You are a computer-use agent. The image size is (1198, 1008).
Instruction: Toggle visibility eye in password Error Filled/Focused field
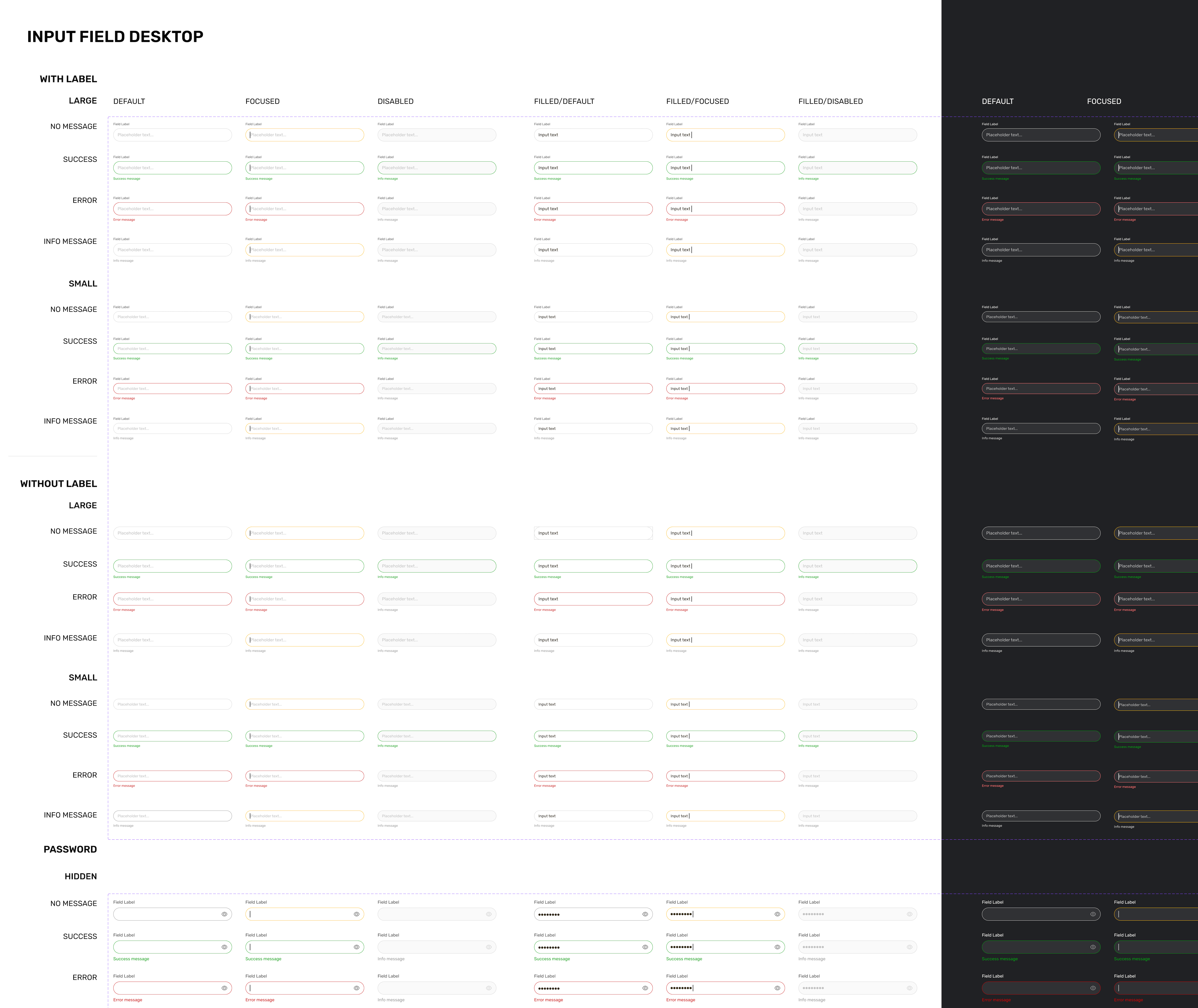click(x=778, y=988)
